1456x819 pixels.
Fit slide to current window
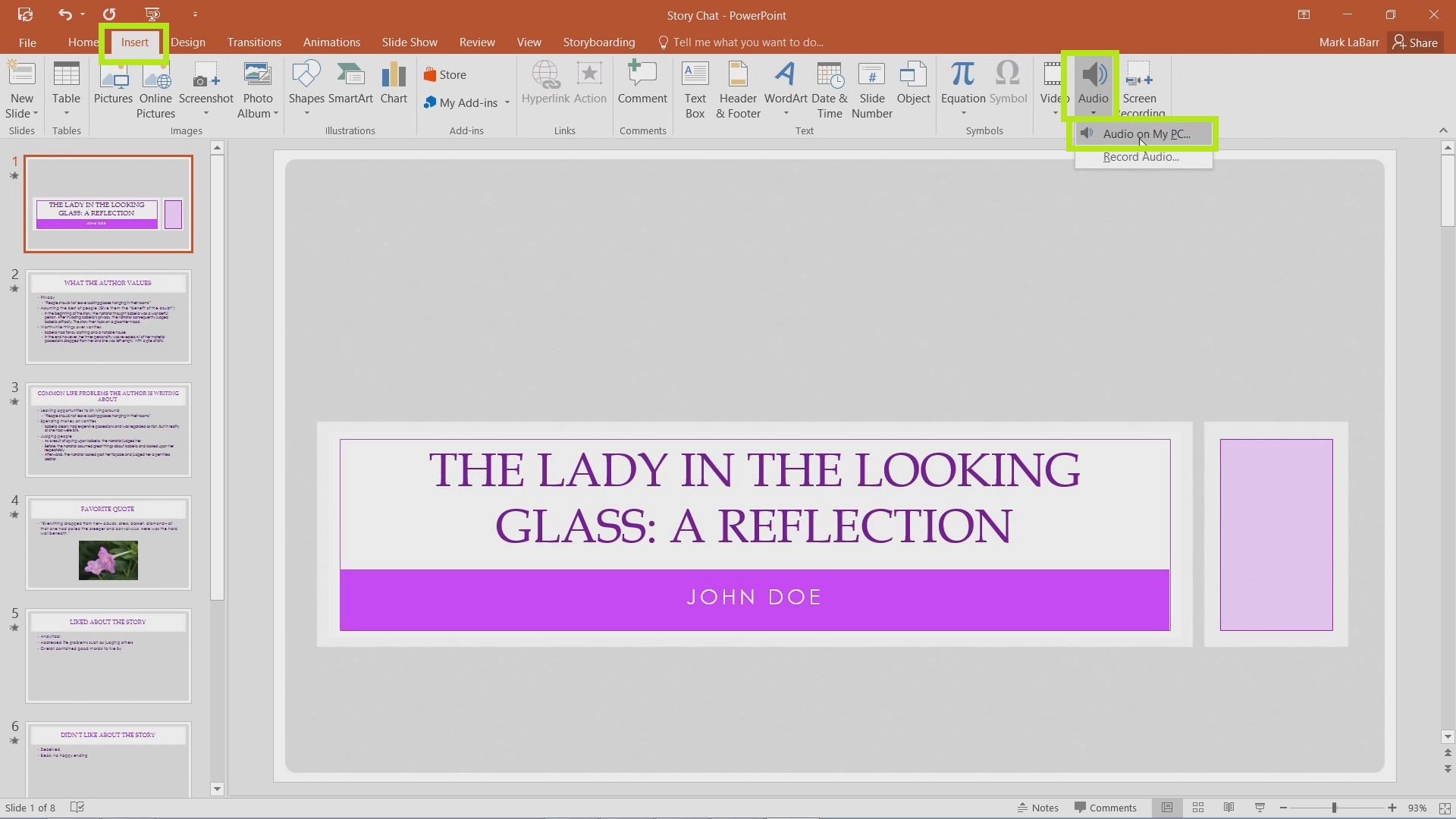[x=1445, y=808]
